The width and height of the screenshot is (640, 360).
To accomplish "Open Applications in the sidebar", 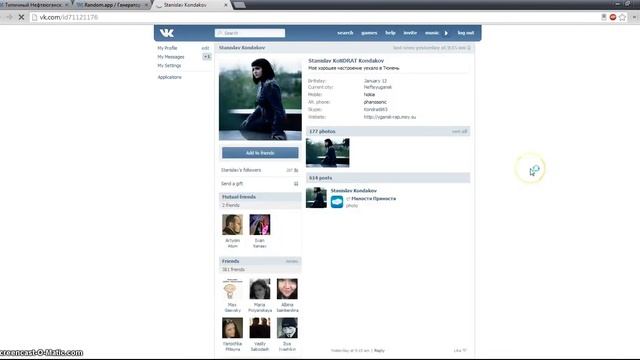I will click(x=169, y=77).
